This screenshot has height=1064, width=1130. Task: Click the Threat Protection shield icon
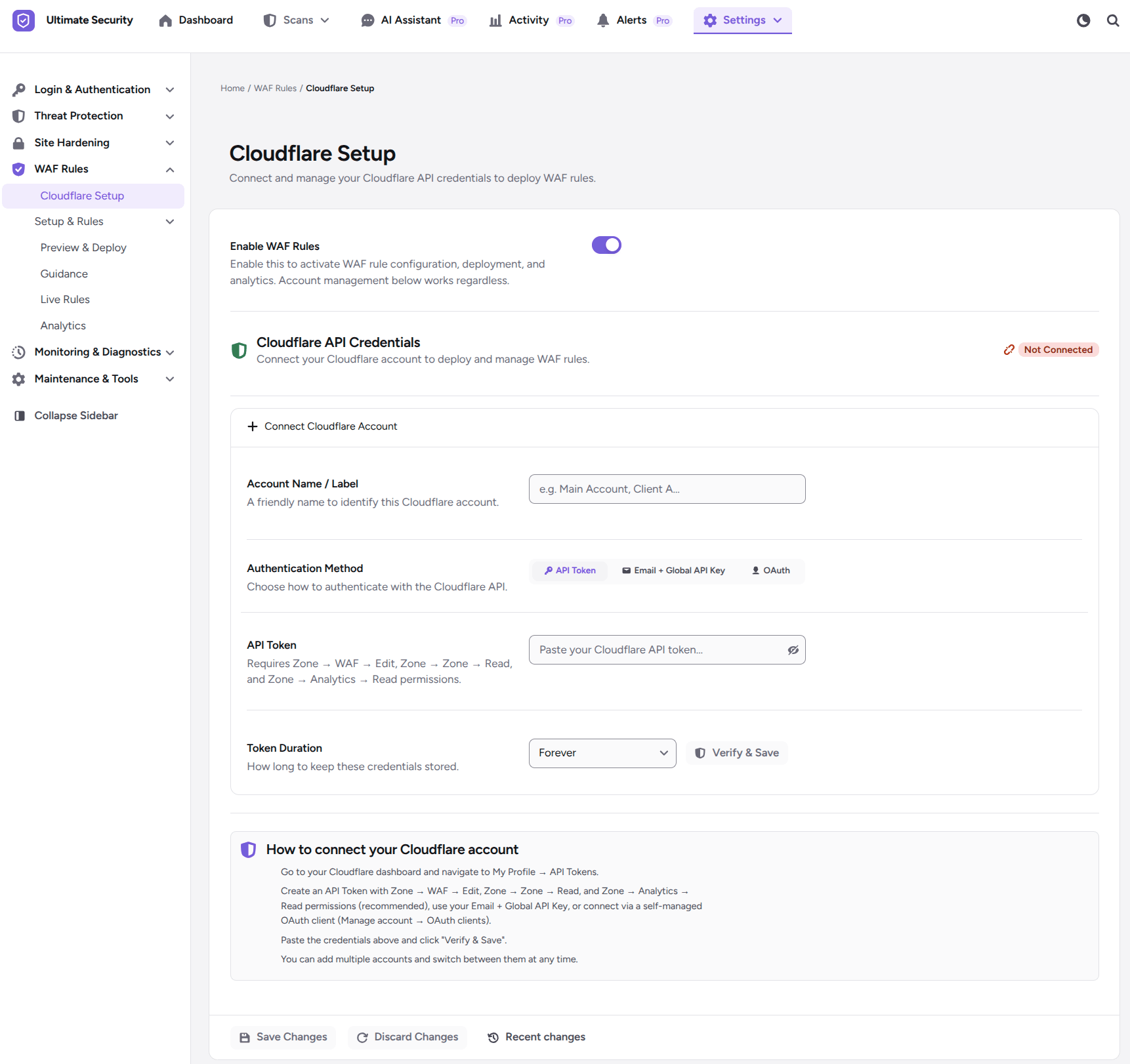(19, 116)
